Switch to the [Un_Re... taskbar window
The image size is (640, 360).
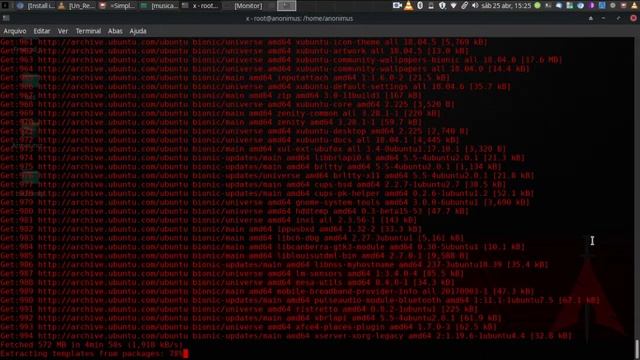(77, 6)
